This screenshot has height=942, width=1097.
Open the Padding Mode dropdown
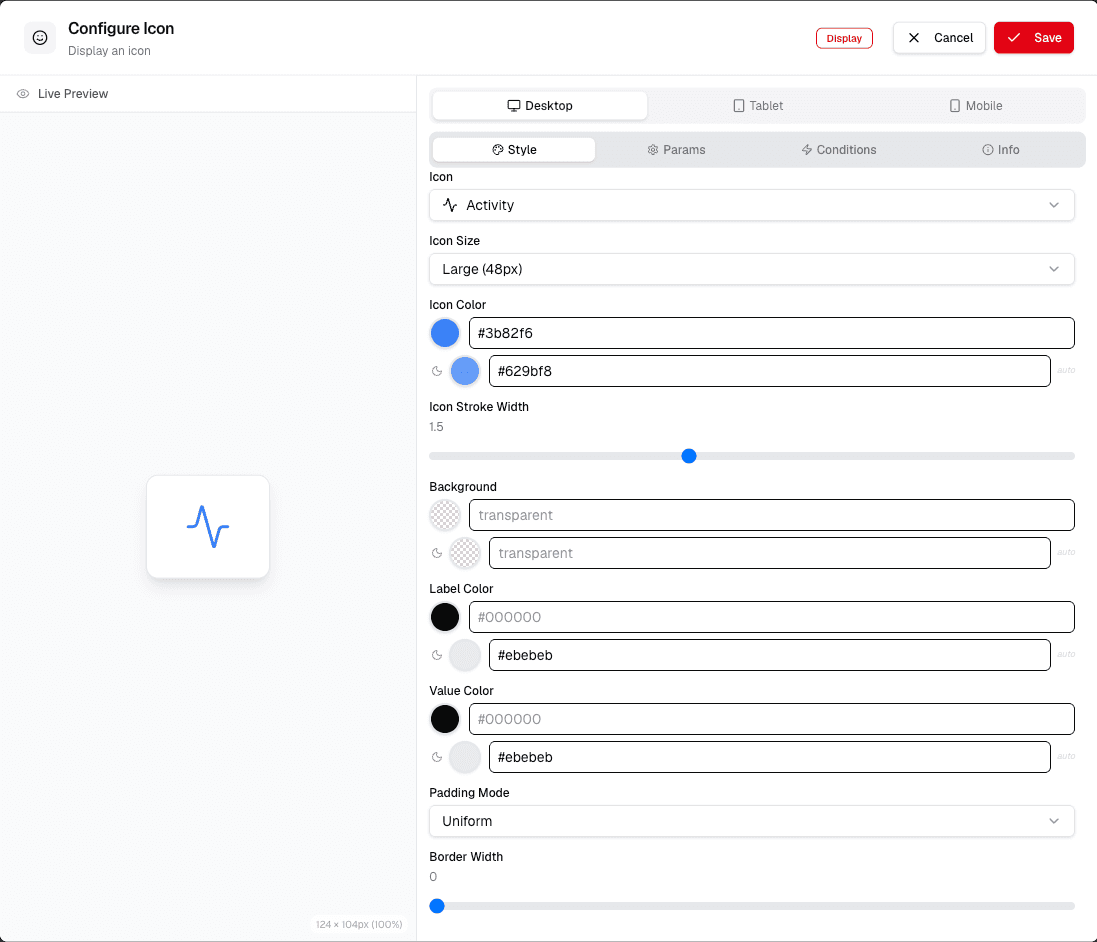click(751, 821)
